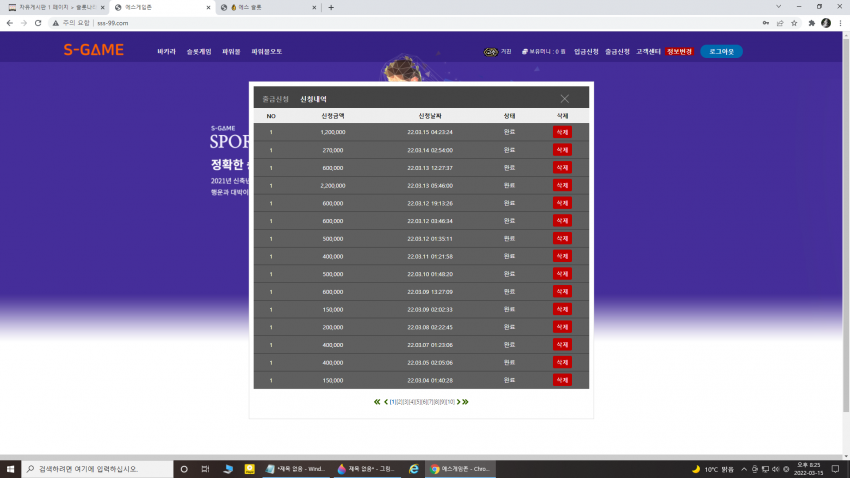Reload the current page
The height and width of the screenshot is (478, 850).
[x=38, y=23]
